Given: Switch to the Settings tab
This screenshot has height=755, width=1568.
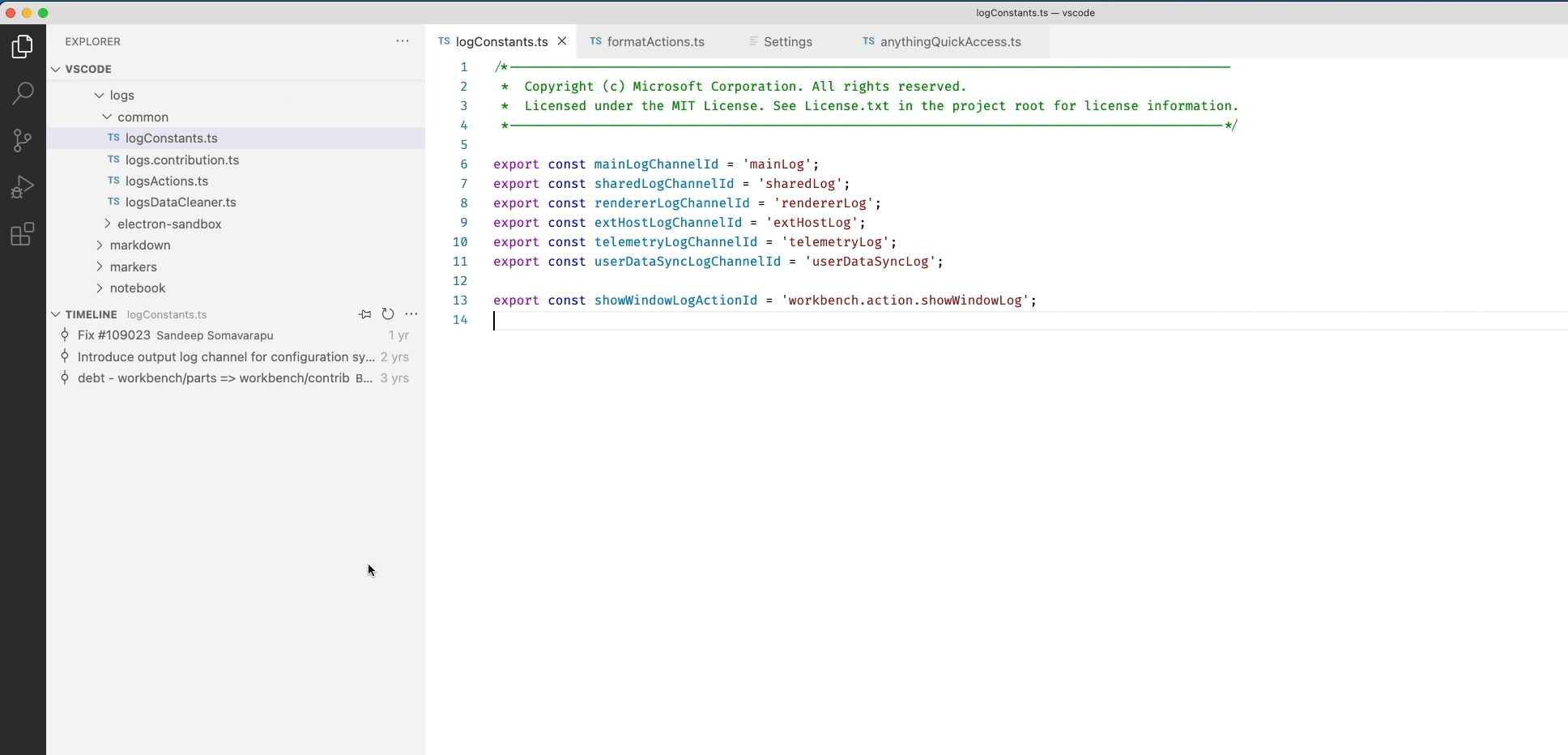Looking at the screenshot, I should tap(787, 41).
